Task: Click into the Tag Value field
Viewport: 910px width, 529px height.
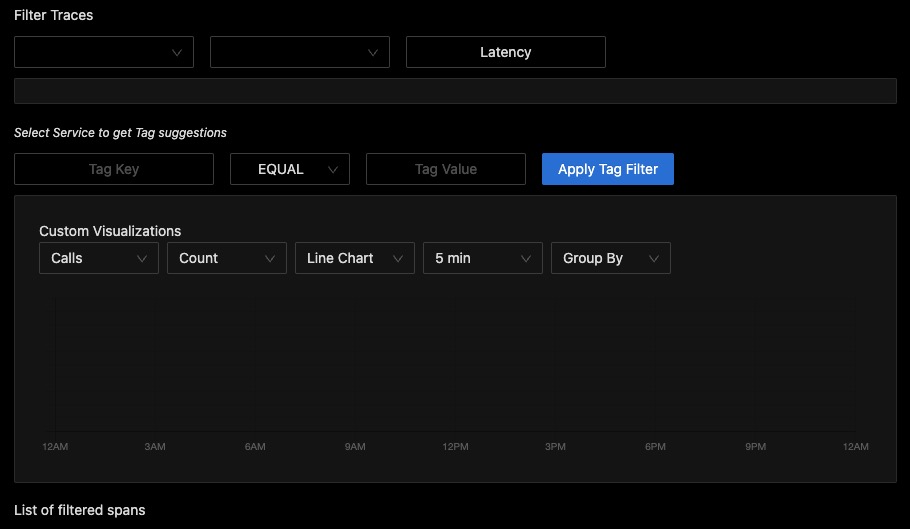Action: coord(445,169)
